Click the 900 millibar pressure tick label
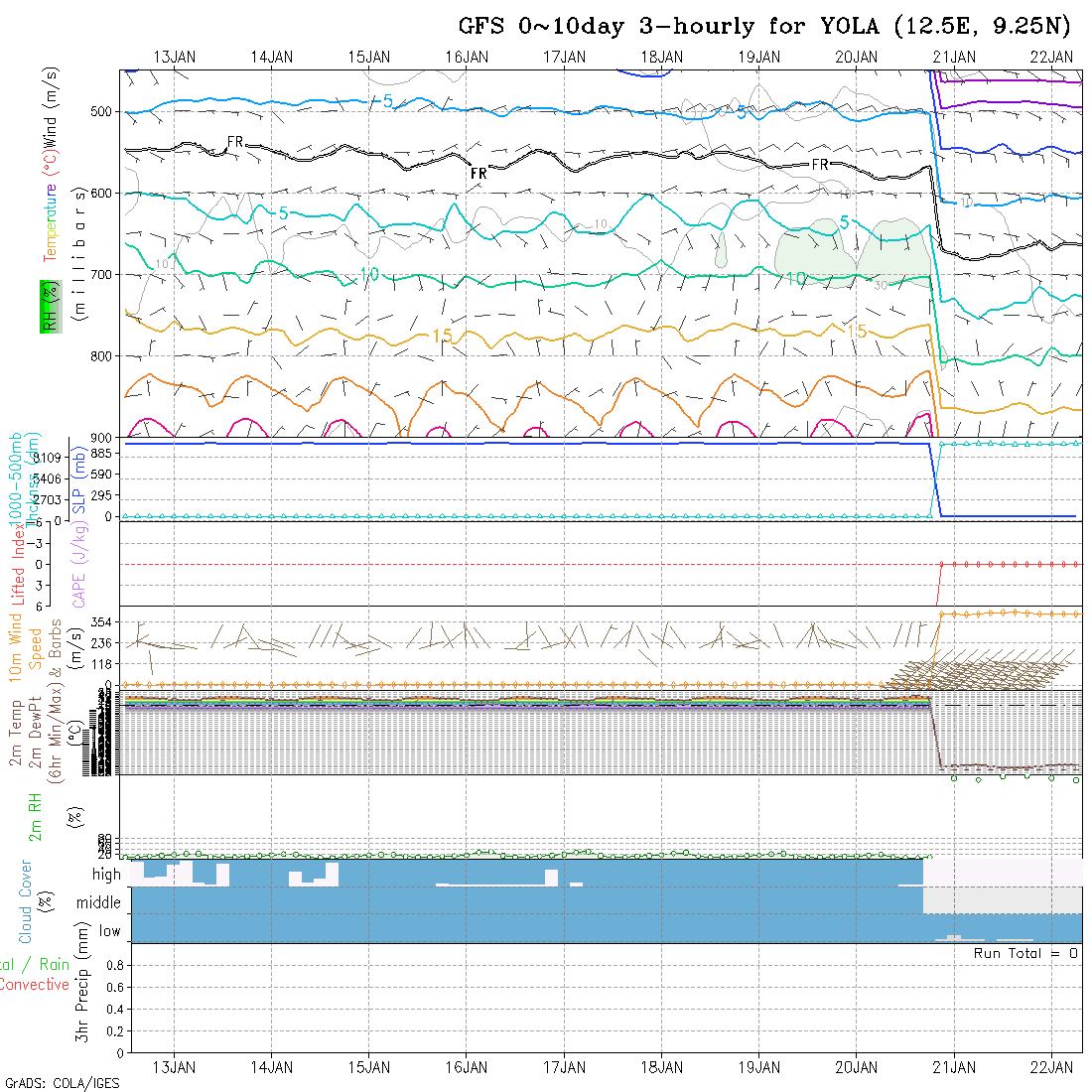The height and width of the screenshot is (1092, 1092). click(x=102, y=438)
